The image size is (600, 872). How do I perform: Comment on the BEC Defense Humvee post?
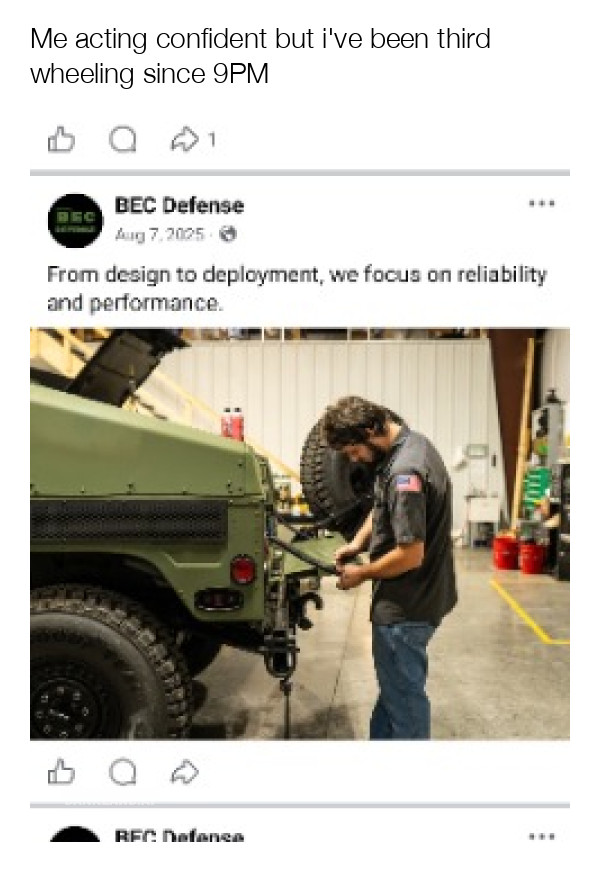point(122,771)
